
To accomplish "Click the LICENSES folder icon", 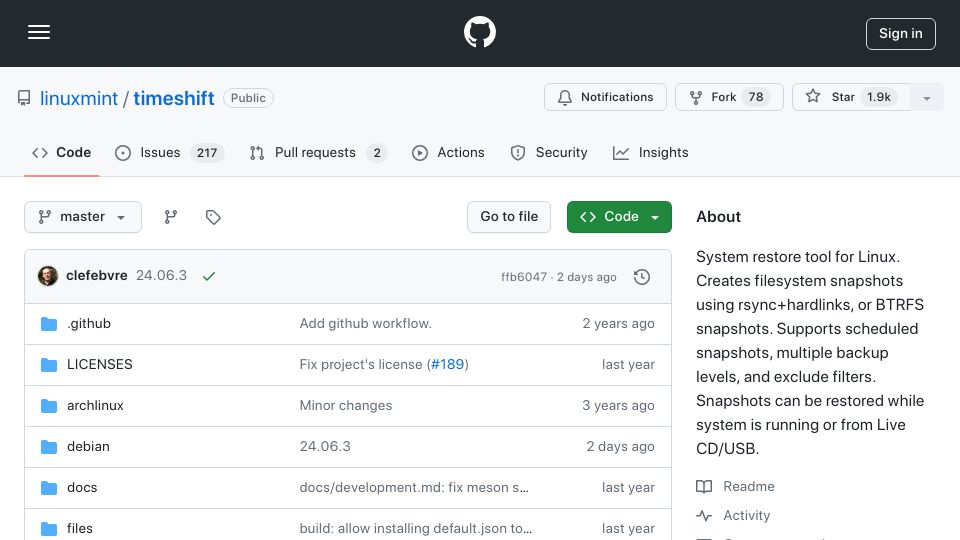I will [49, 365].
